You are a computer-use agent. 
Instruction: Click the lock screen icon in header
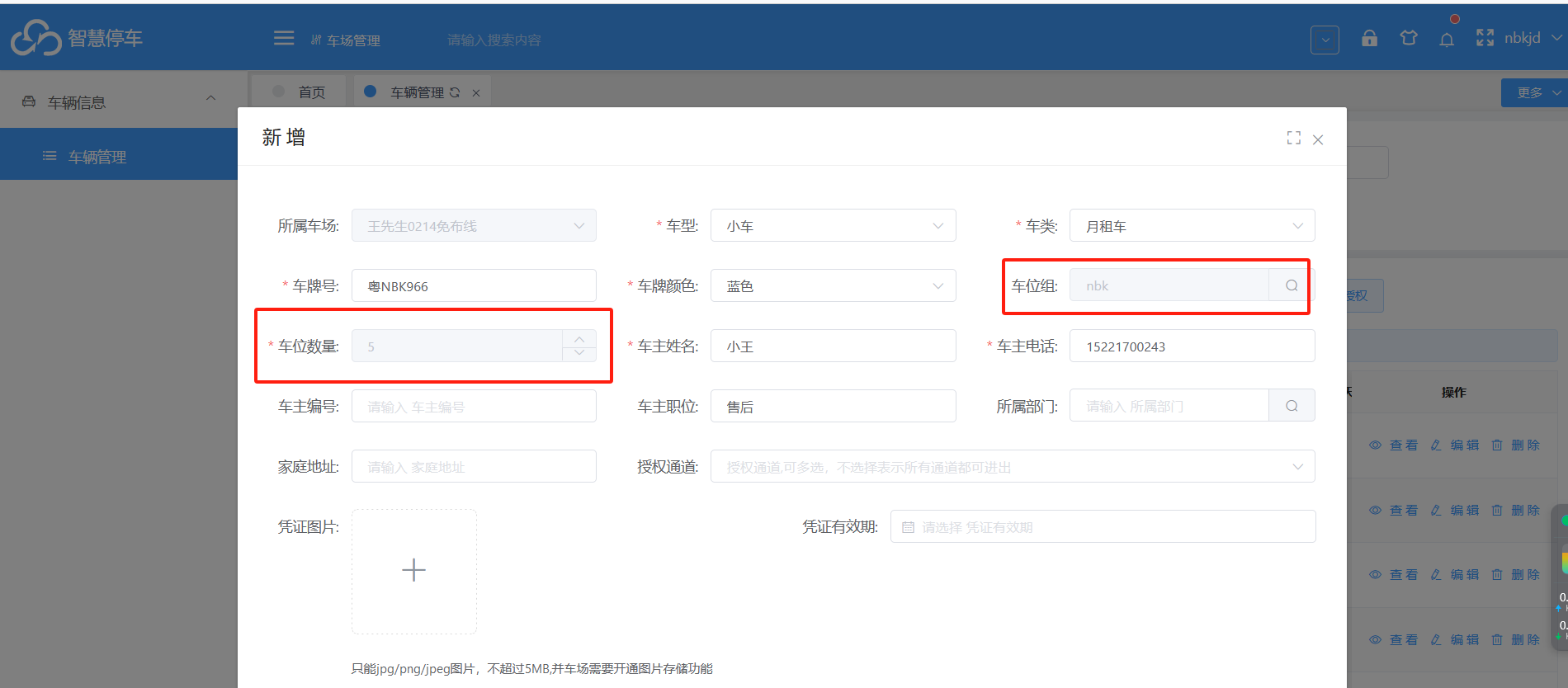point(1369,38)
